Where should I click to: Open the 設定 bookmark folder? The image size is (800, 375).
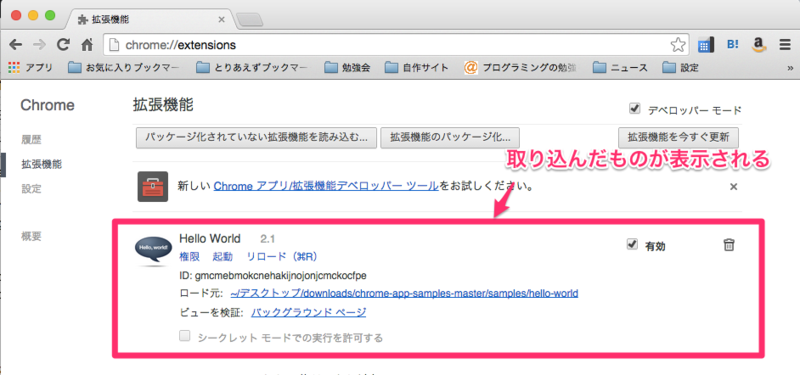(x=680, y=67)
